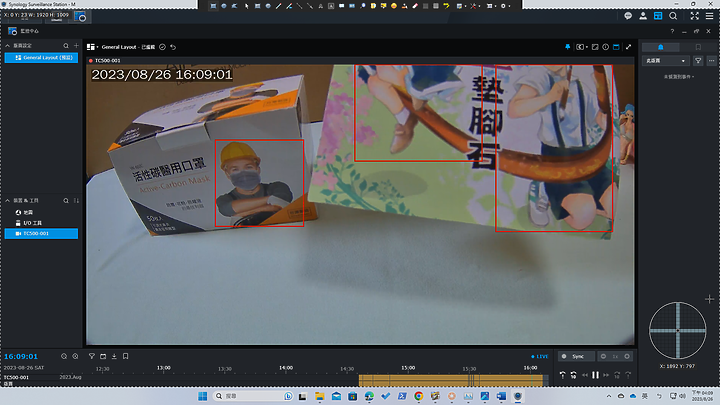Select General Layout in the sidebar
720x405 pixels.
[41, 57]
